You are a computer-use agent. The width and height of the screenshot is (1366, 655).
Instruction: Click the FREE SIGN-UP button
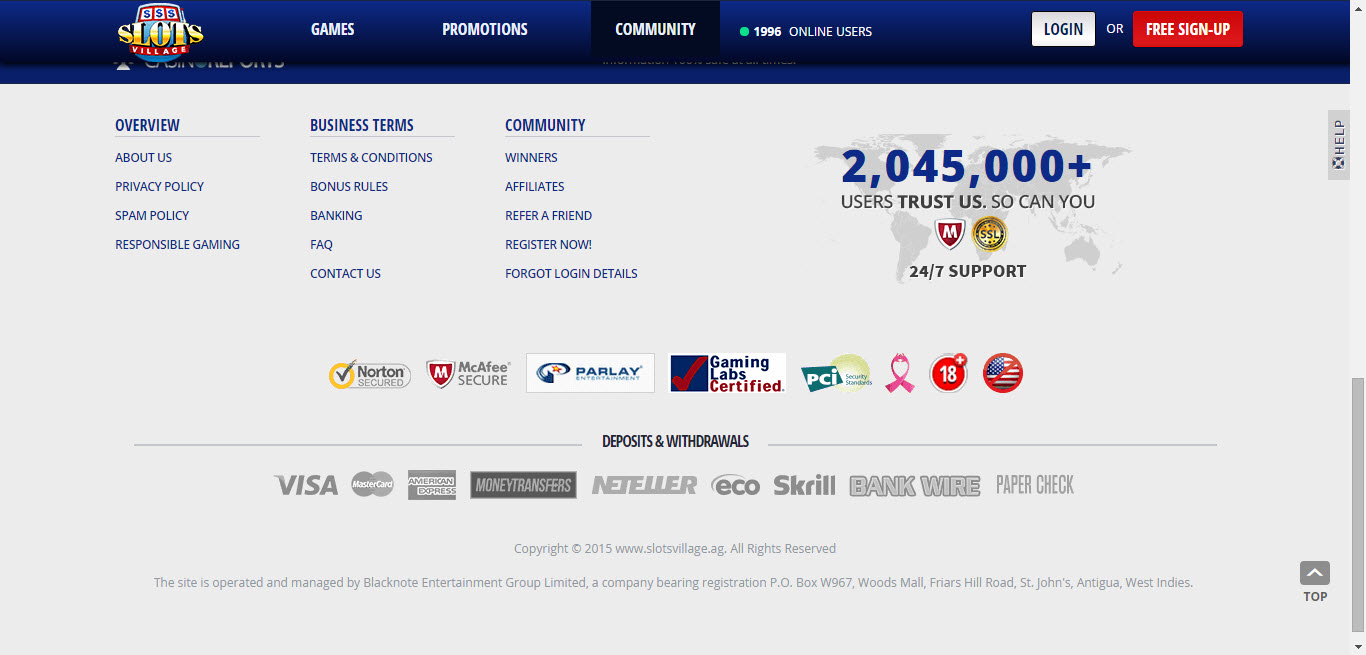click(x=1188, y=29)
